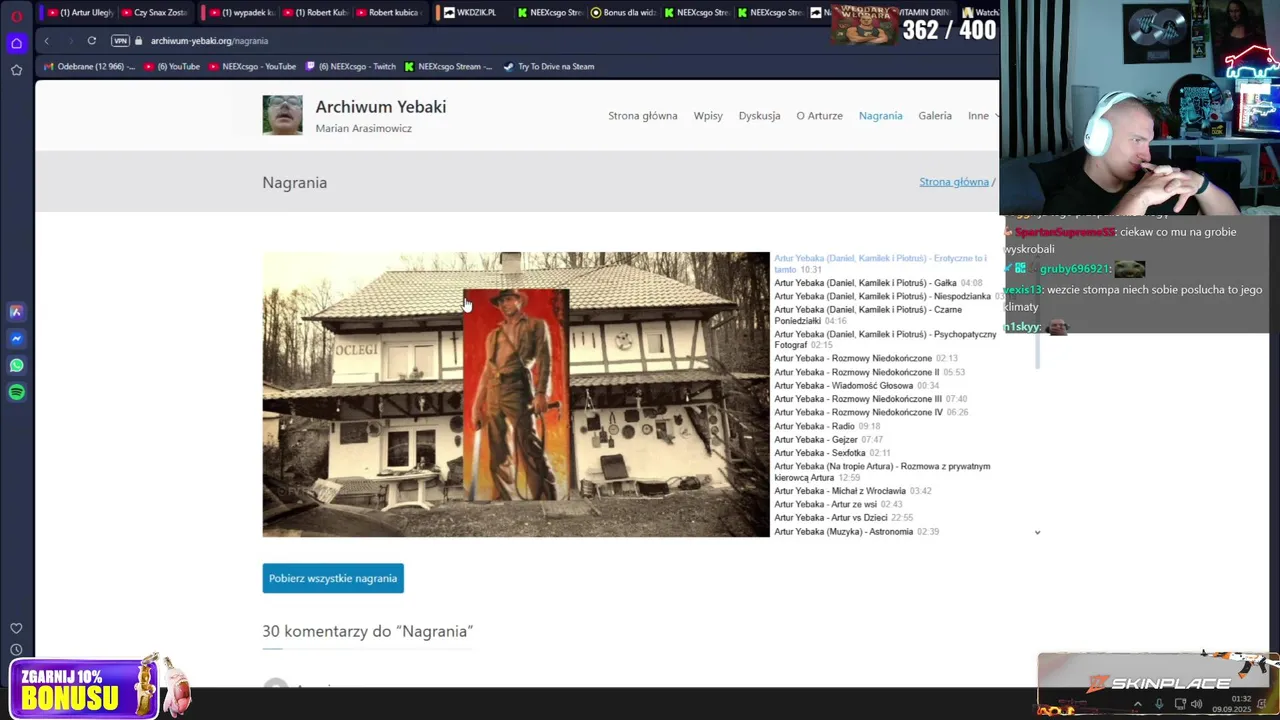Open Spotify in the sidebar

point(16,392)
